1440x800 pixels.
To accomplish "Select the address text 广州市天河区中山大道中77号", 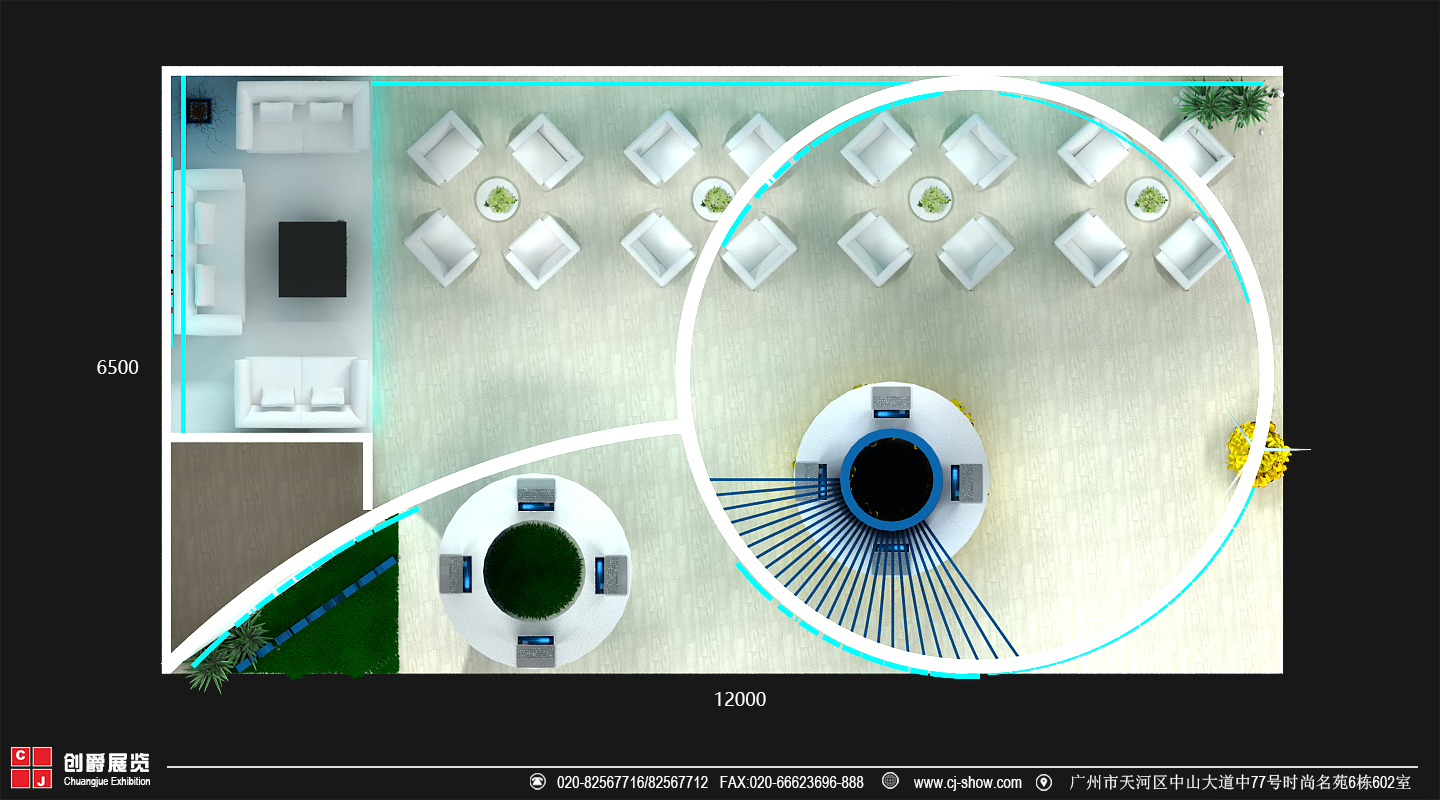I will pyautogui.click(x=1176, y=782).
